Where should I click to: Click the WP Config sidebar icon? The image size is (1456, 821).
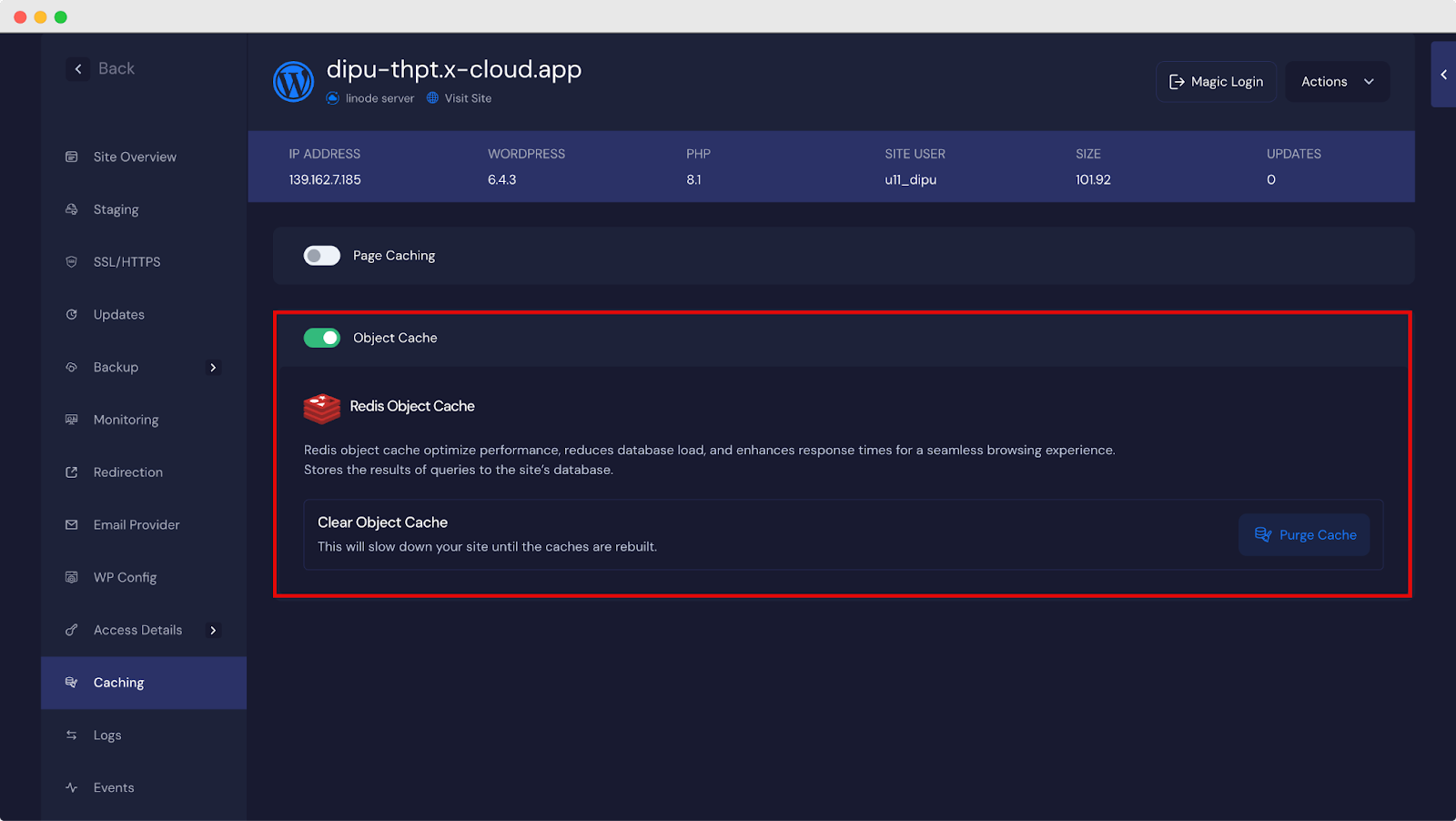pos(72,577)
